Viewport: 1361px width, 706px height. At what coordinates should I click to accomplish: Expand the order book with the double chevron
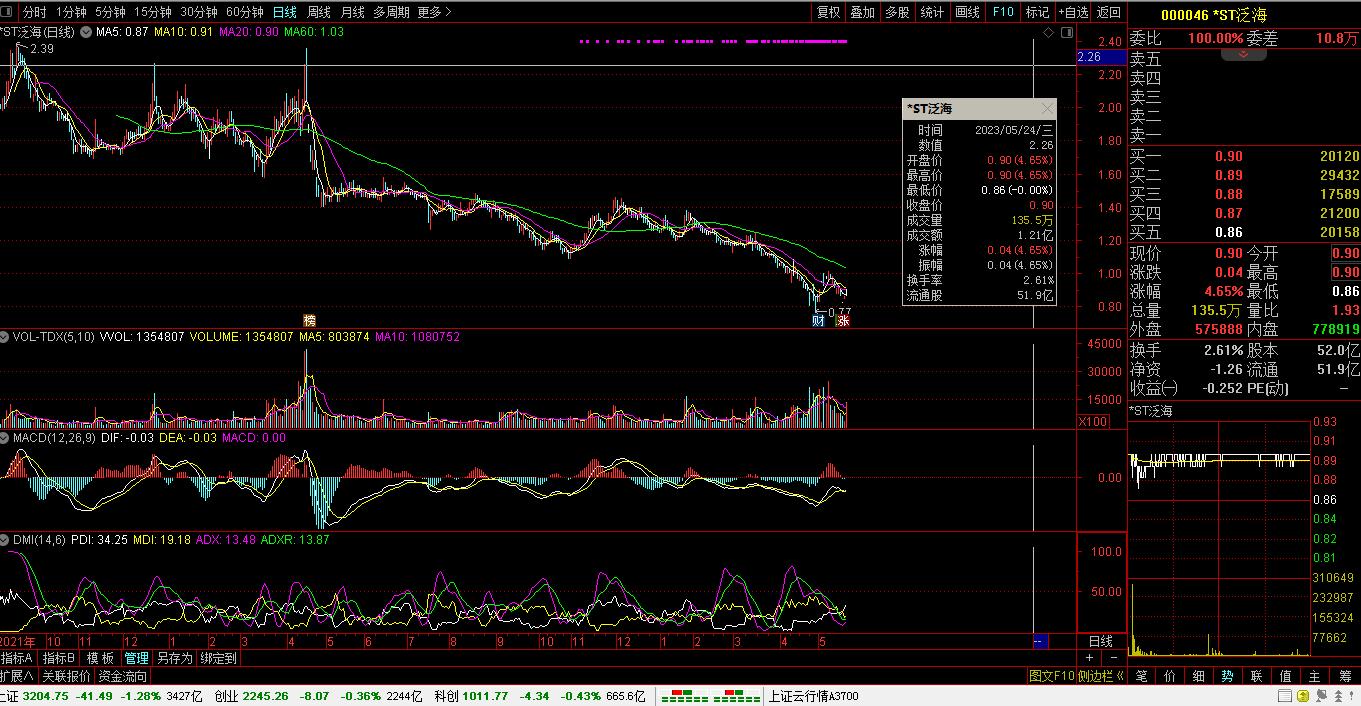1244,54
